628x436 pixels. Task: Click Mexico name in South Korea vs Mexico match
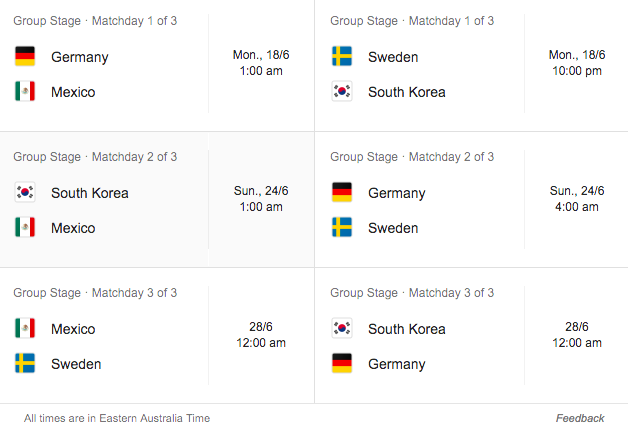tap(73, 228)
